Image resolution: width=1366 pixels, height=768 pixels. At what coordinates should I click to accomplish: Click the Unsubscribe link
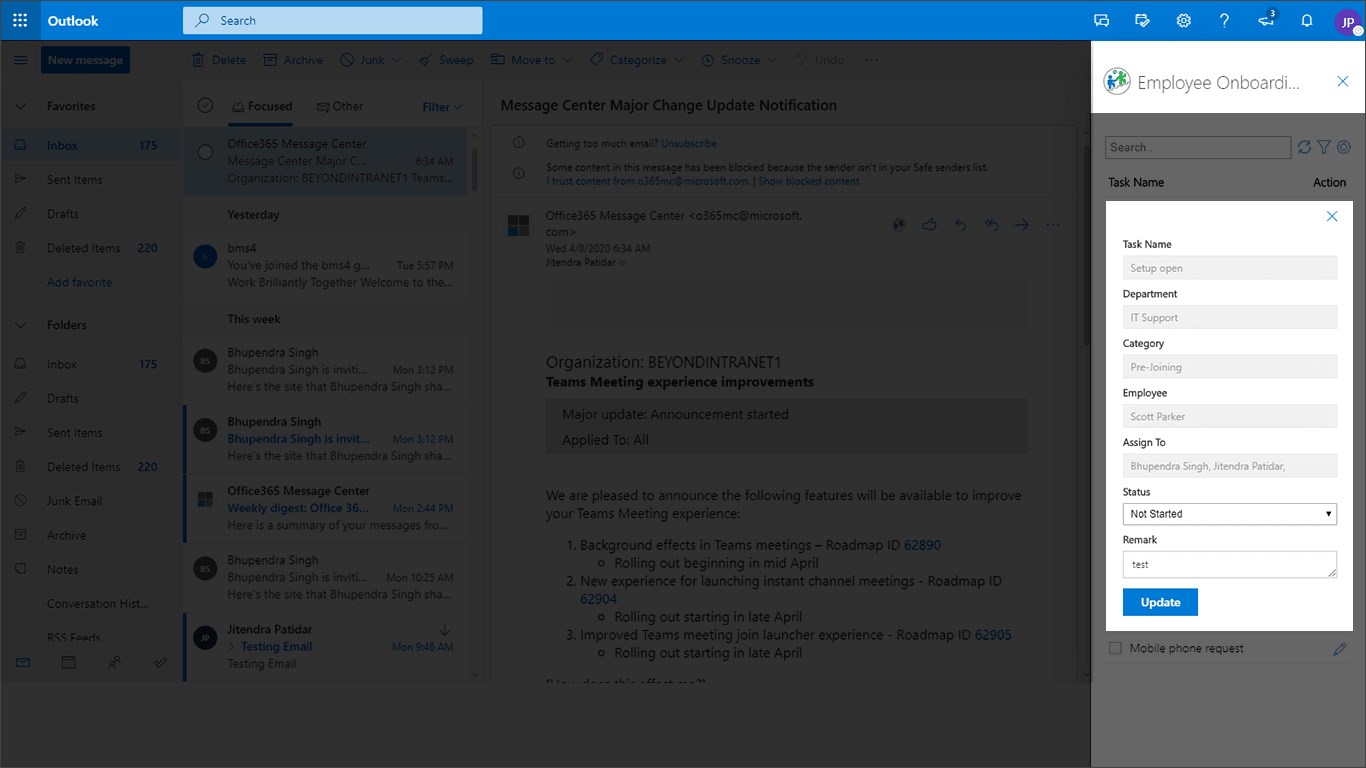(x=689, y=144)
